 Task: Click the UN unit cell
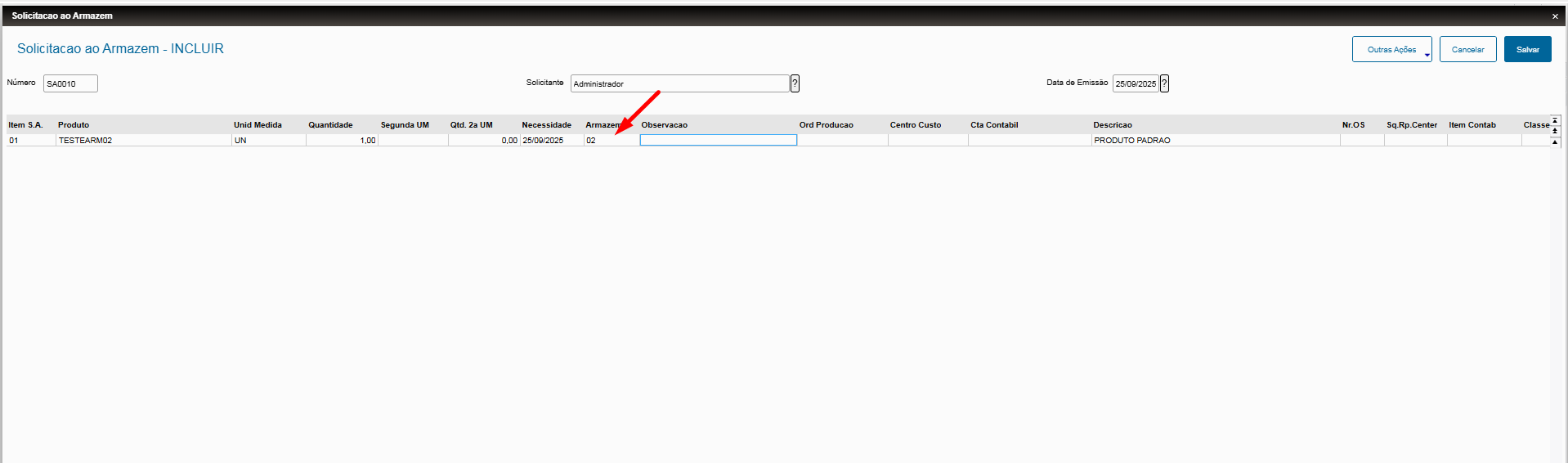269,141
